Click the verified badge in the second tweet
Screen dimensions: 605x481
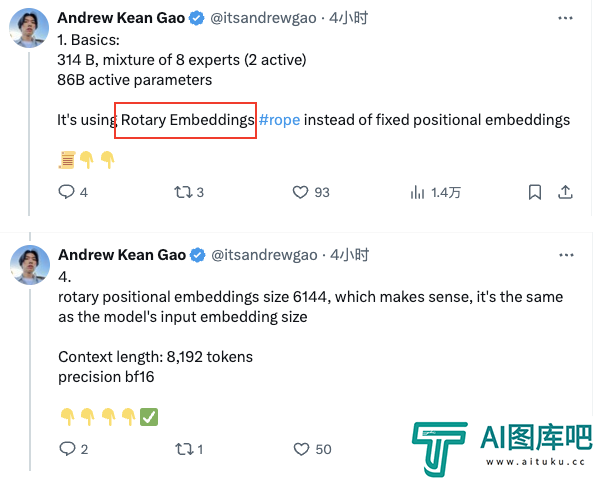198,255
